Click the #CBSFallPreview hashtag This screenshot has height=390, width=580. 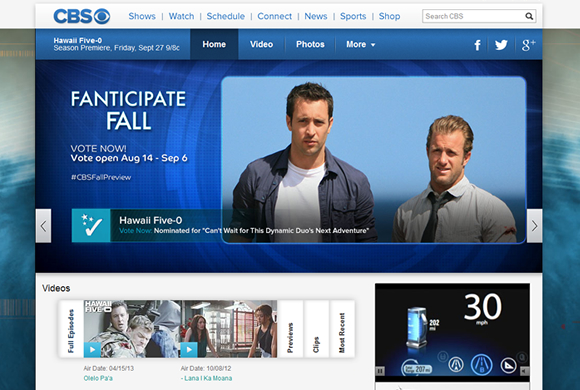(101, 177)
